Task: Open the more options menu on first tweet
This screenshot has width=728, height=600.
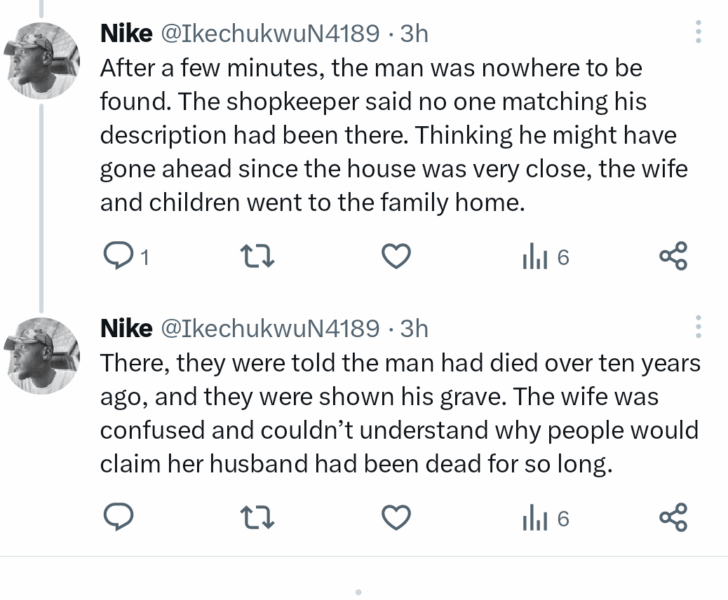Action: click(697, 34)
